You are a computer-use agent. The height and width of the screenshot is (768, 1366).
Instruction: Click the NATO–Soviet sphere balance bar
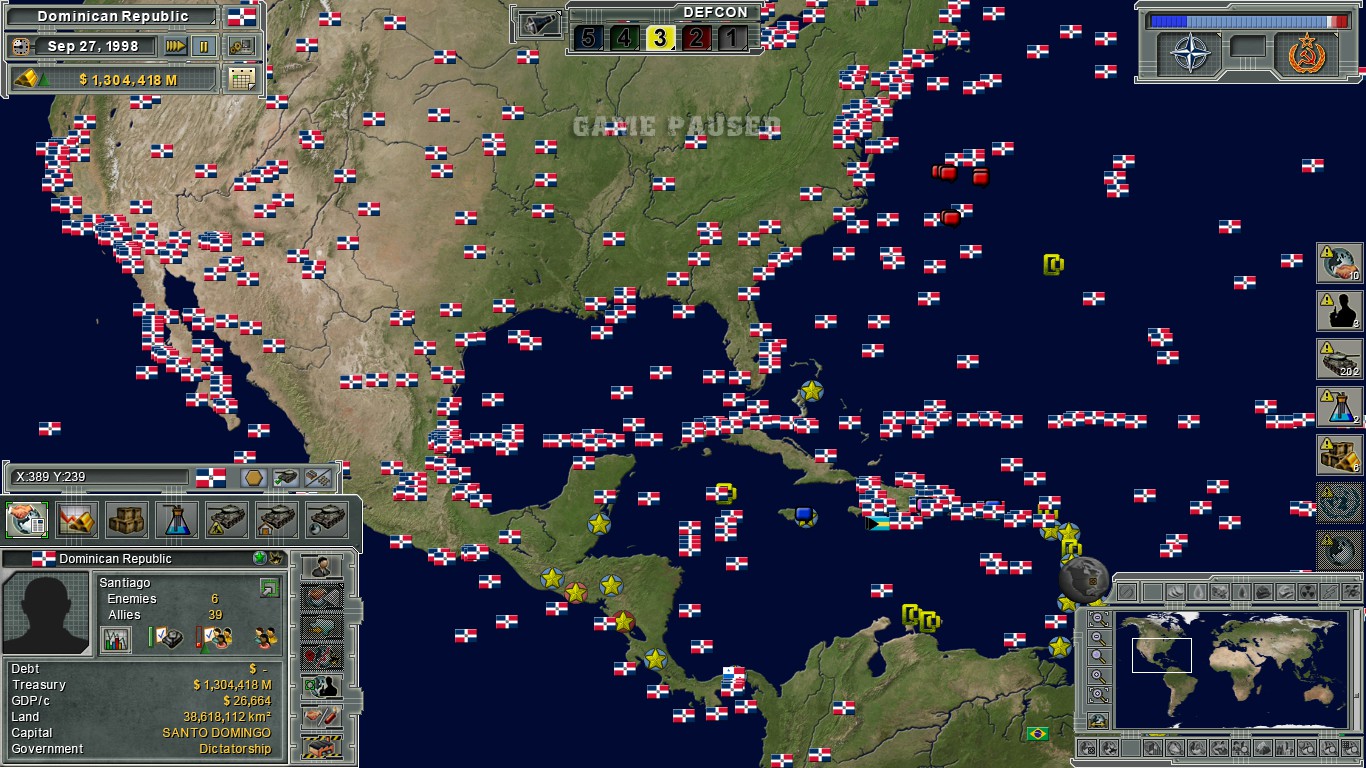pyautogui.click(x=1248, y=21)
